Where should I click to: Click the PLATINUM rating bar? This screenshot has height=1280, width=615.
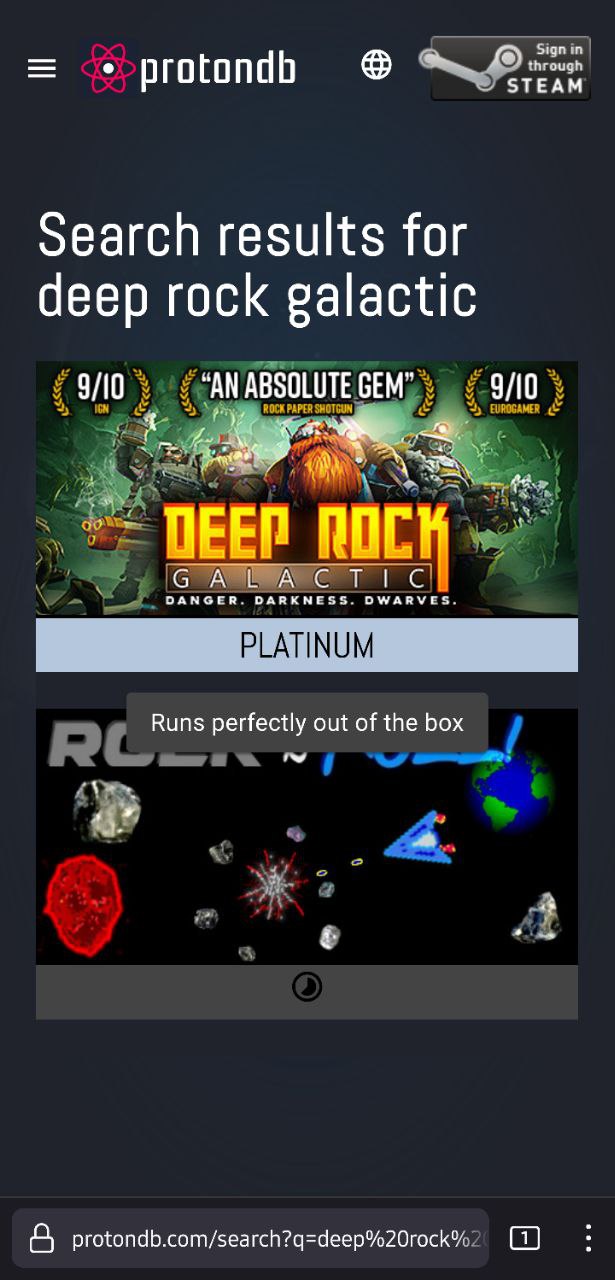click(x=307, y=645)
